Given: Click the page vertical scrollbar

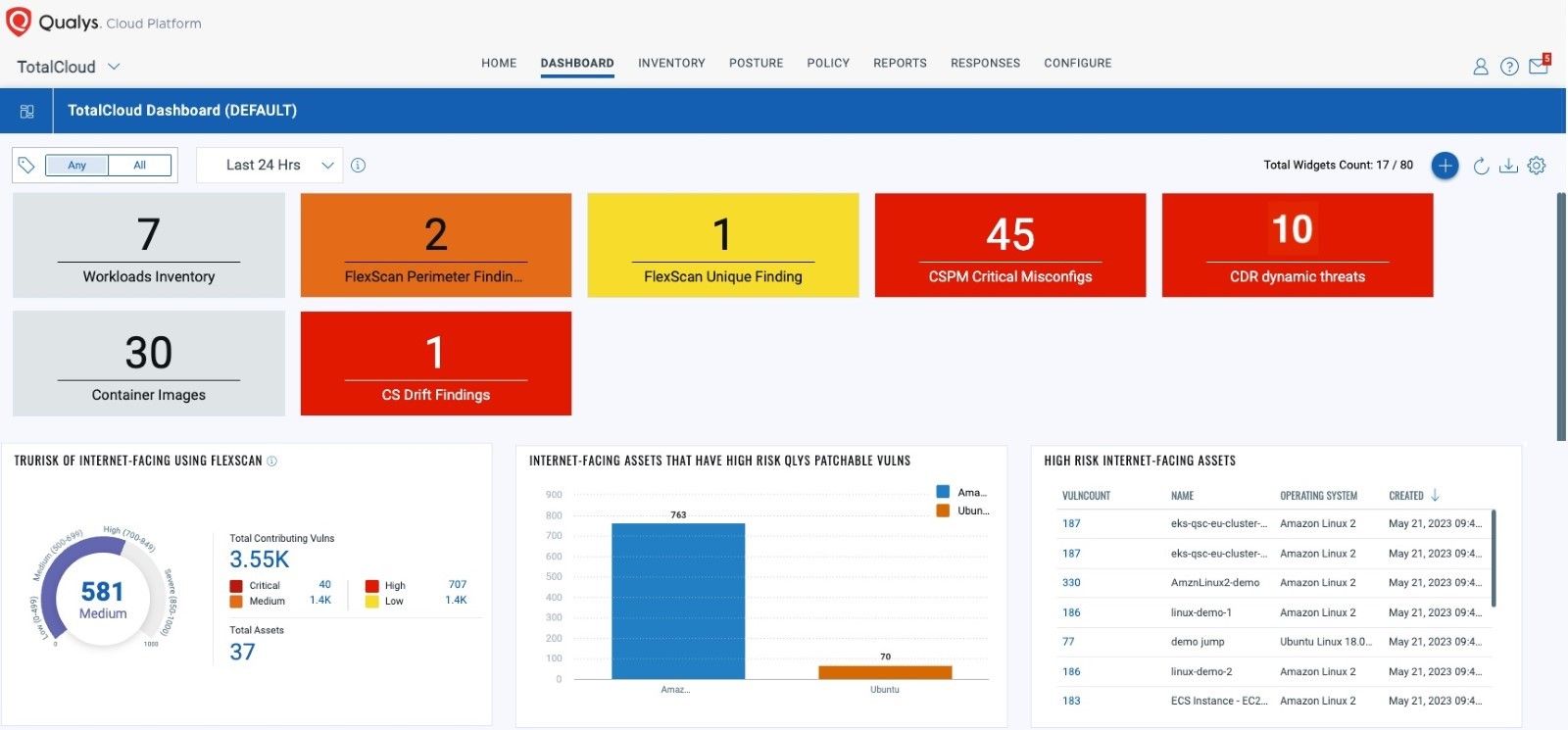Looking at the screenshot, I should click(1561, 316).
